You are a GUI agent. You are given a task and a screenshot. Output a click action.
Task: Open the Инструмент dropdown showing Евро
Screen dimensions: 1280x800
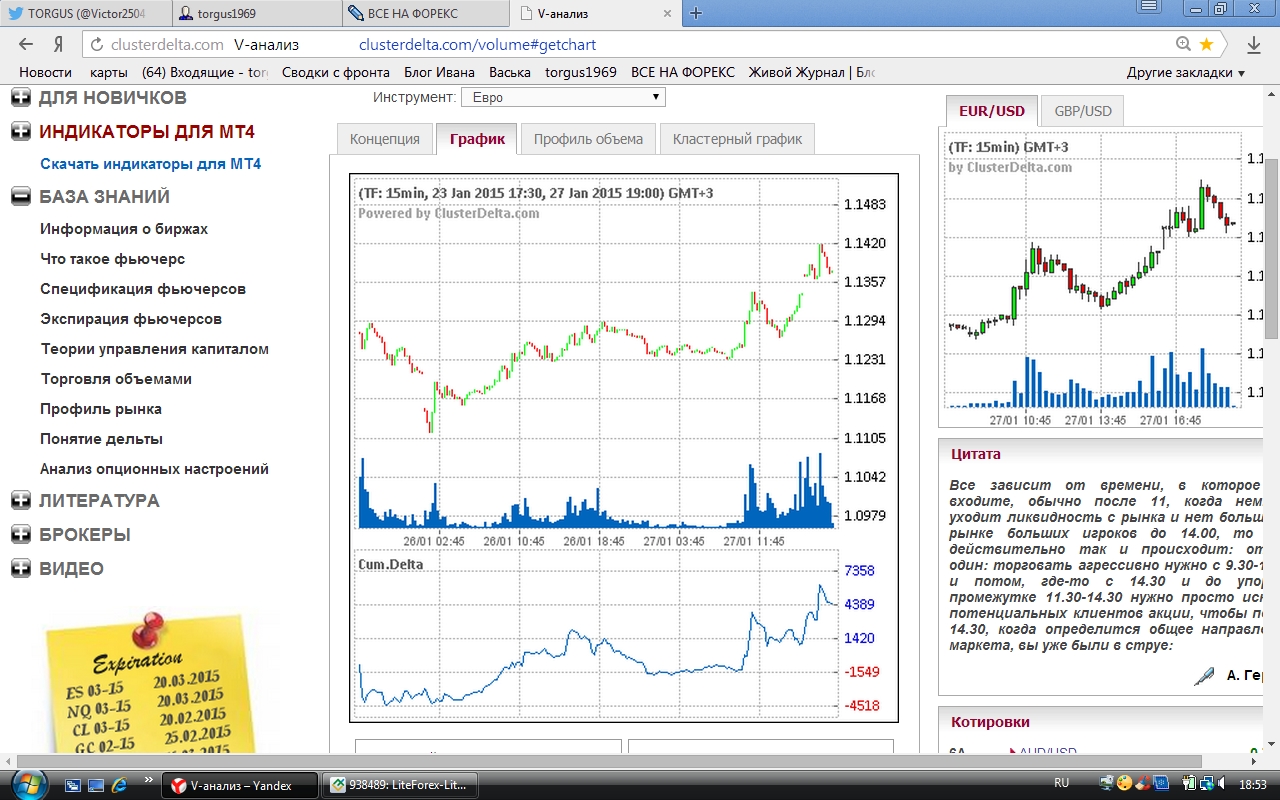click(x=563, y=97)
